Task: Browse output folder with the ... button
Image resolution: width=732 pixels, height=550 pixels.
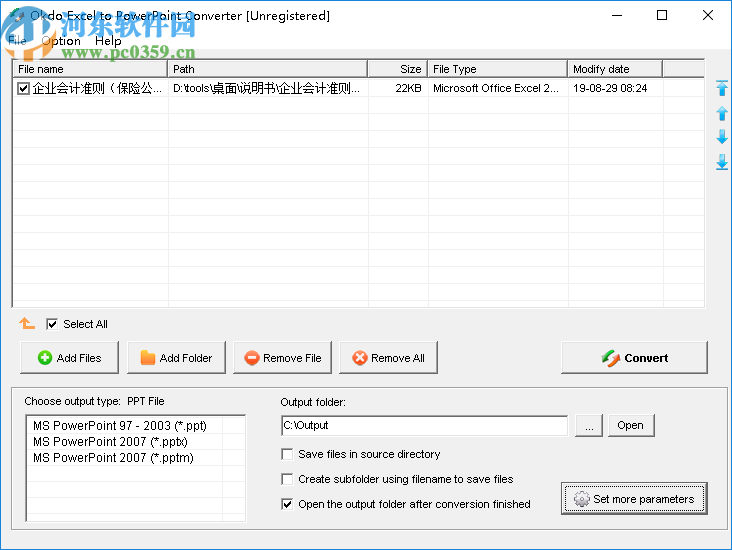Action: coord(589,425)
